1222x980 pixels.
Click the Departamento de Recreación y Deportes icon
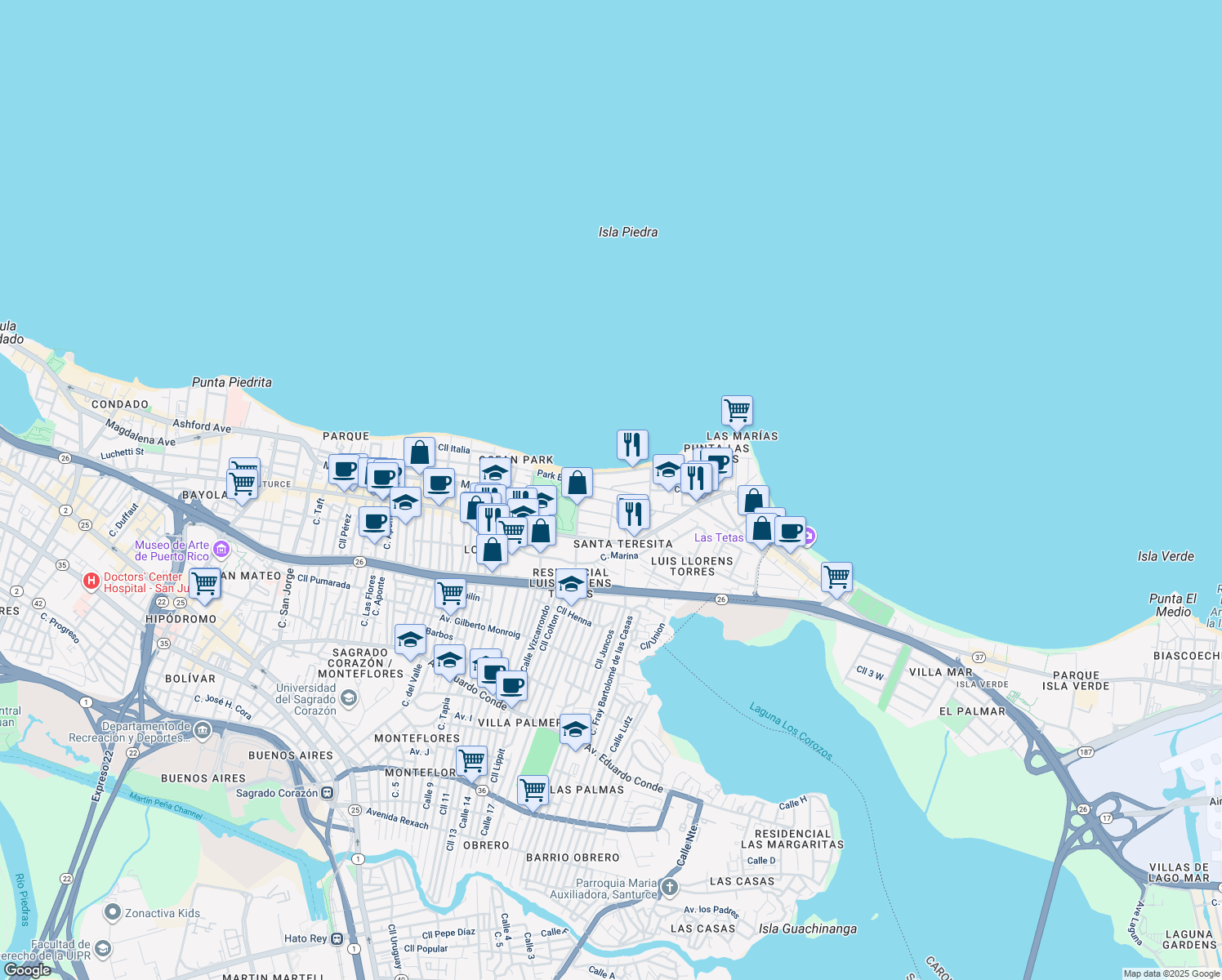pos(202,729)
